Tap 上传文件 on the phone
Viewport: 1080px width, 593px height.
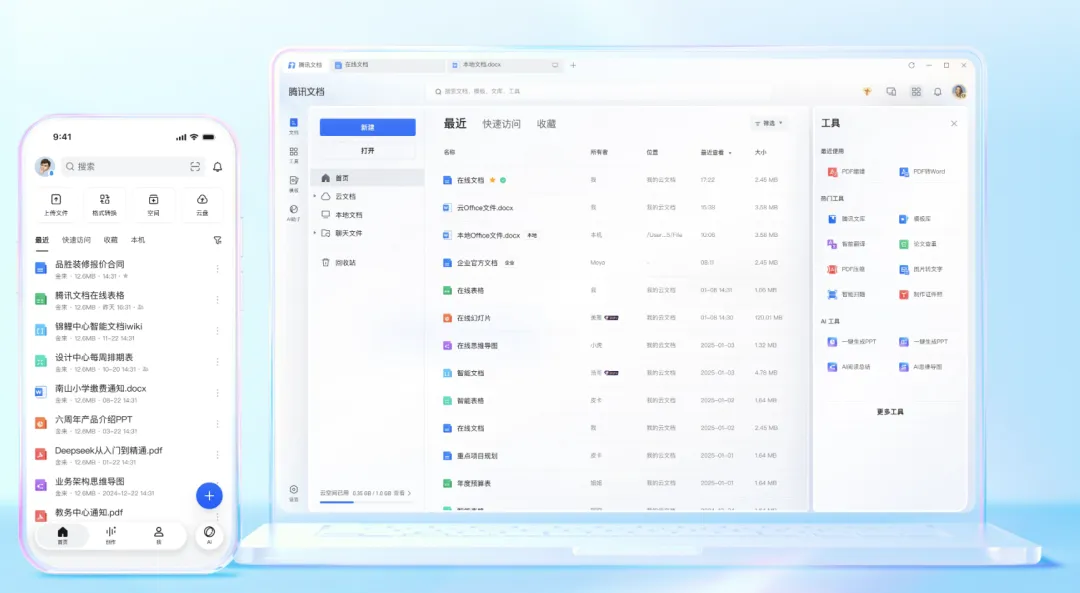(x=56, y=205)
